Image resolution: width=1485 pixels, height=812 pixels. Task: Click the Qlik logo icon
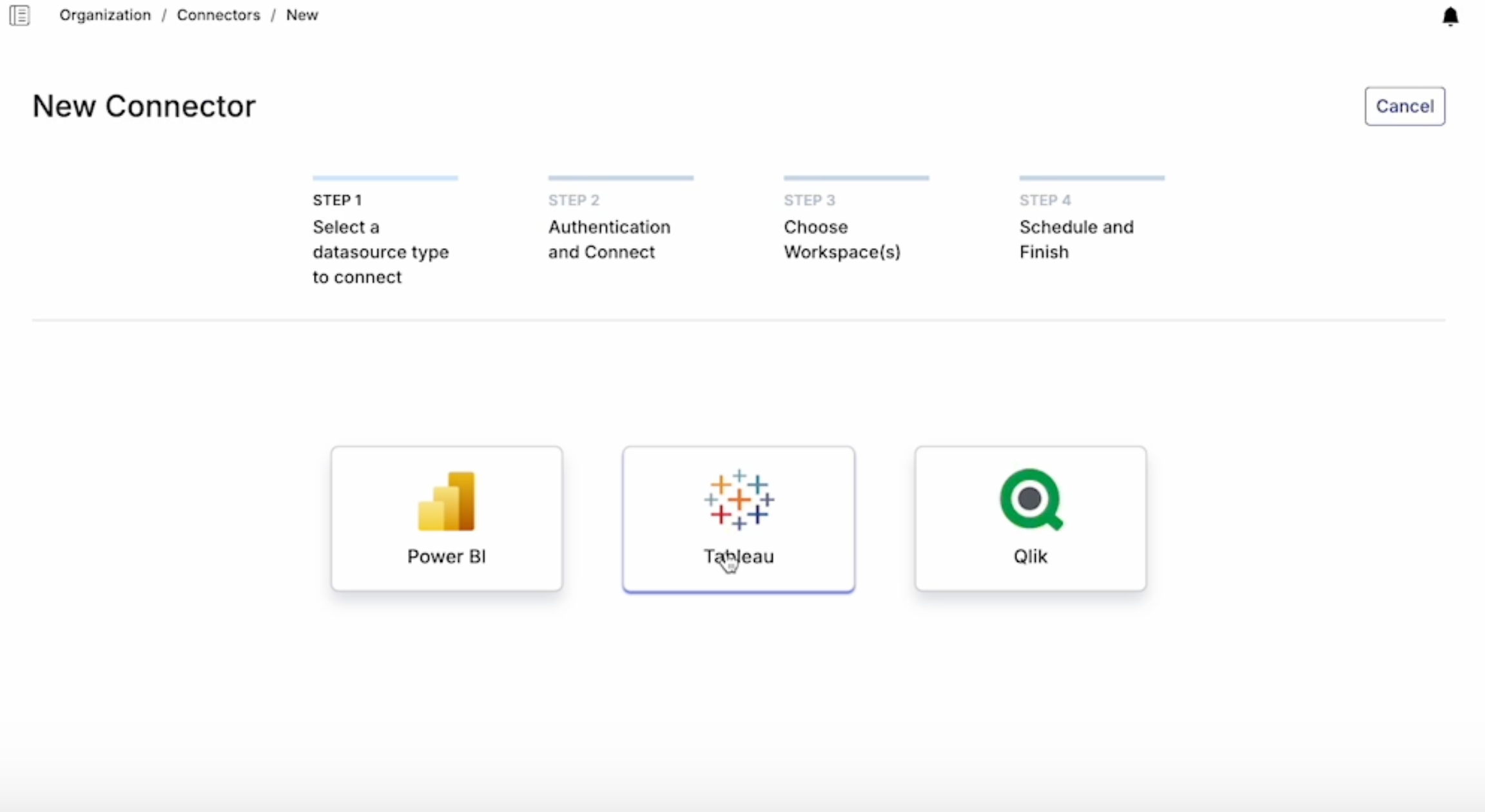[1030, 499]
